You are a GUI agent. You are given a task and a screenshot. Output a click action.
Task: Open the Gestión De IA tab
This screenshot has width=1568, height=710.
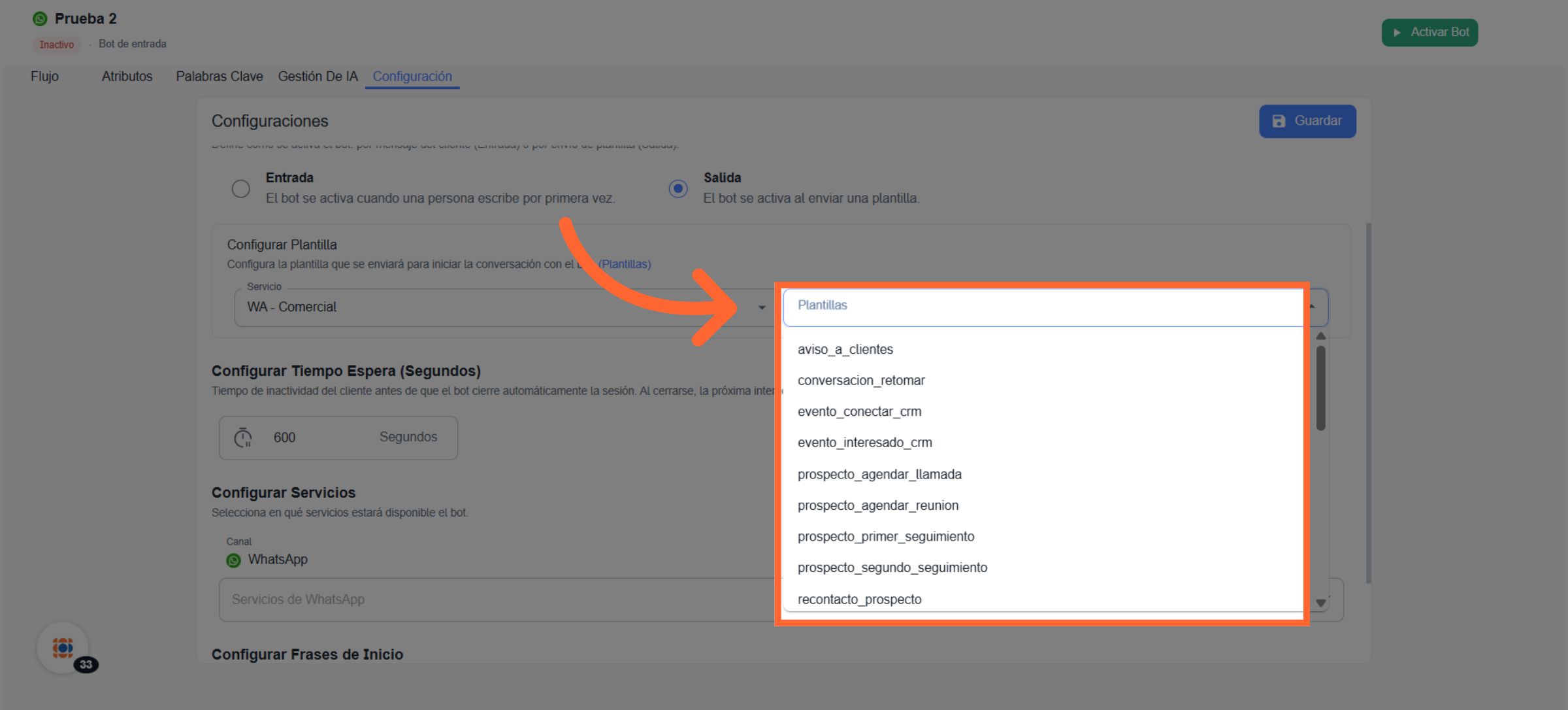click(318, 76)
